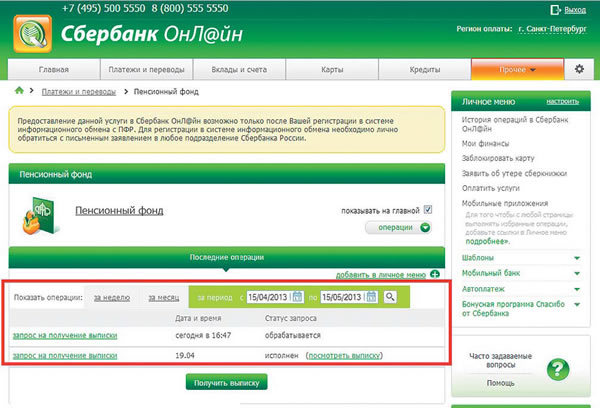Click the Пенсионный фонд service icon
600x408 pixels.
[x=41, y=215]
